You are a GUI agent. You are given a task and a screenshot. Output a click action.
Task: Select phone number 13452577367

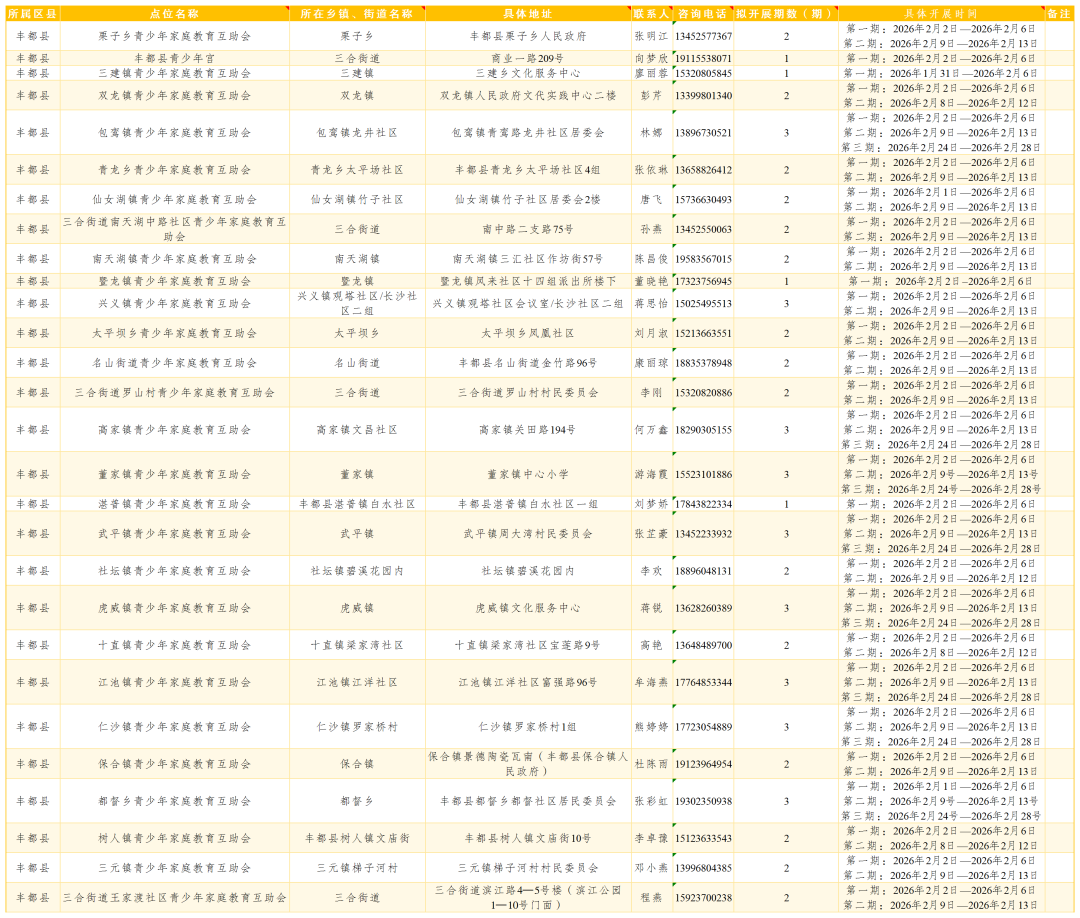(703, 36)
